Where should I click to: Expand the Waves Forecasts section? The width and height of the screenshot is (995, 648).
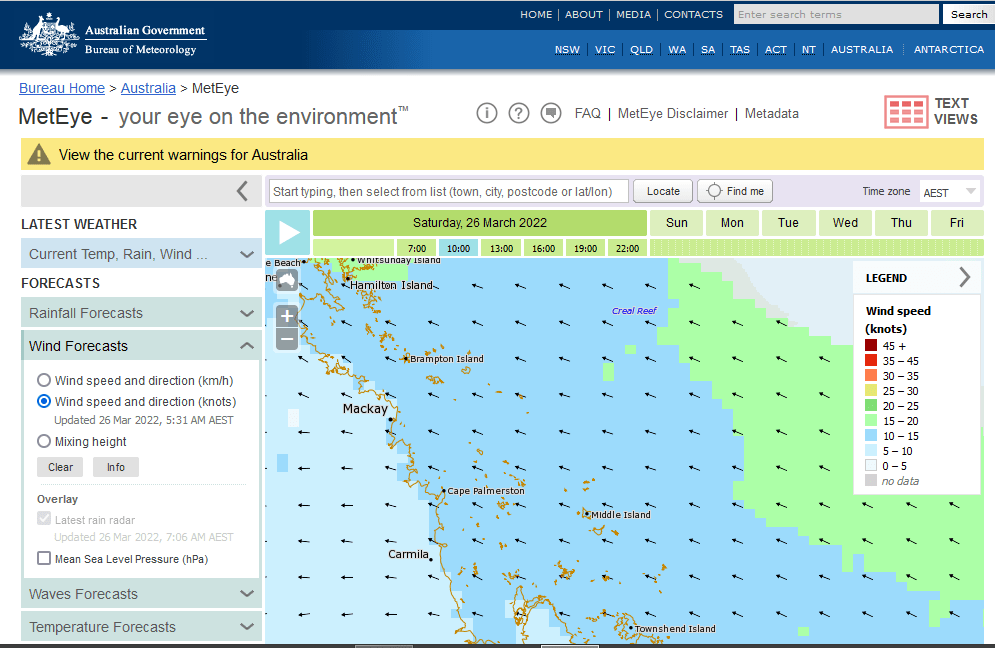pos(141,594)
